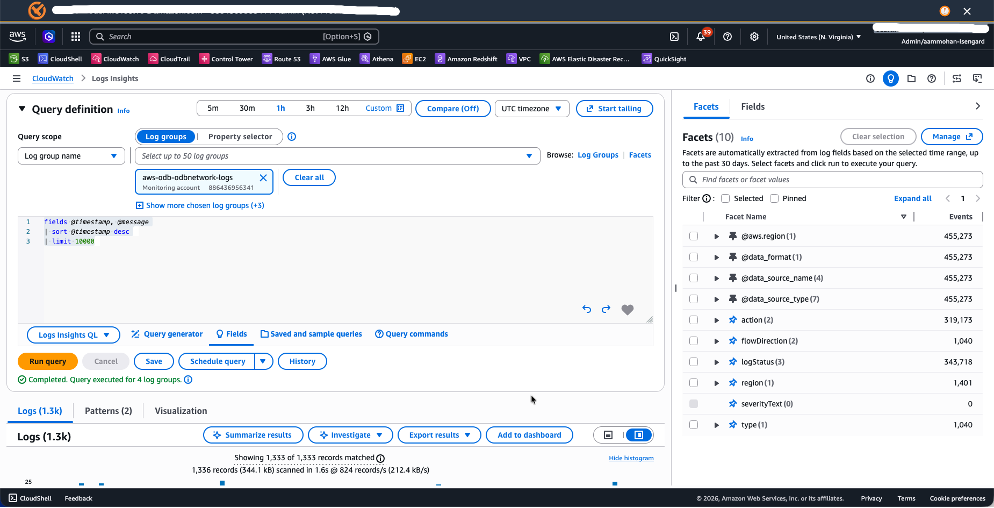The height and width of the screenshot is (508, 994).
Task: Open the UTC timezone dropdown
Action: (x=532, y=108)
